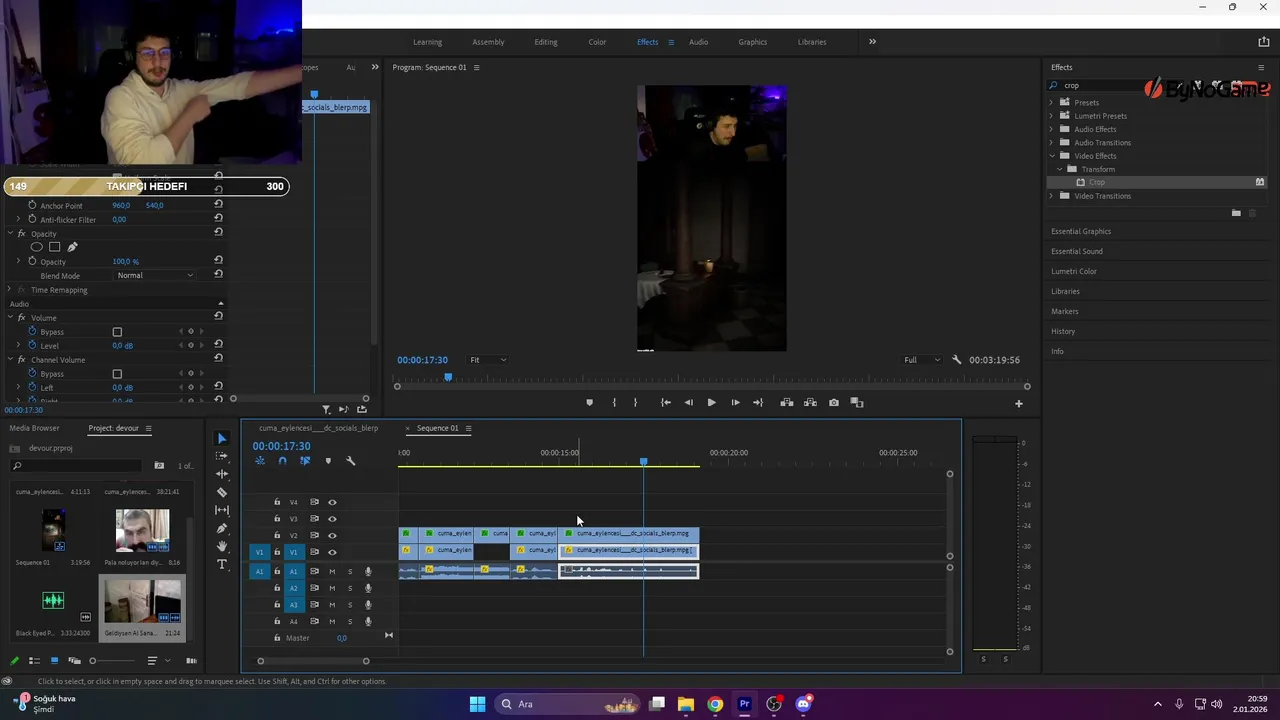Expand the Lumetri Presets folder
The image size is (1280, 720).
[1052, 116]
